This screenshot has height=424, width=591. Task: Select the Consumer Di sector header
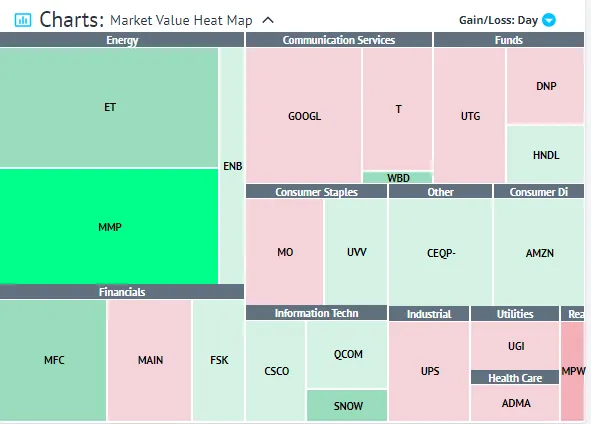(539, 192)
